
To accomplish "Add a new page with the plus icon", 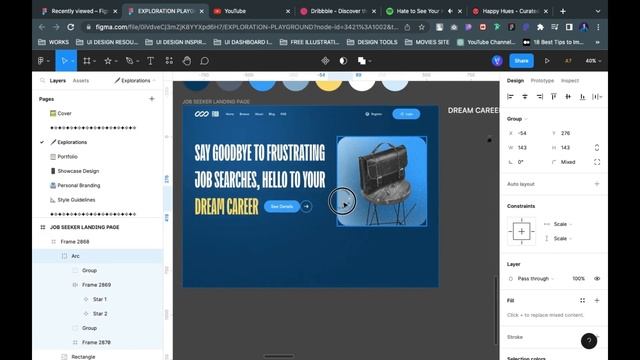I will (x=152, y=99).
